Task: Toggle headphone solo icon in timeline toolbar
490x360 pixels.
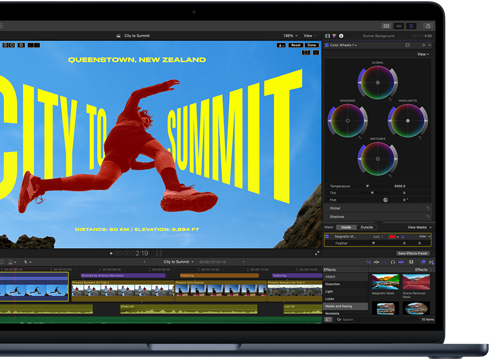Action: click(393, 262)
